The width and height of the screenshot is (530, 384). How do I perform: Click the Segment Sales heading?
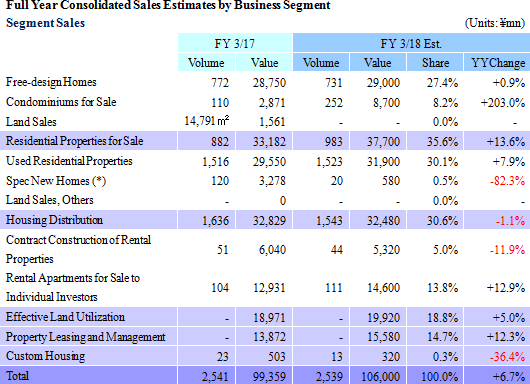45,23
